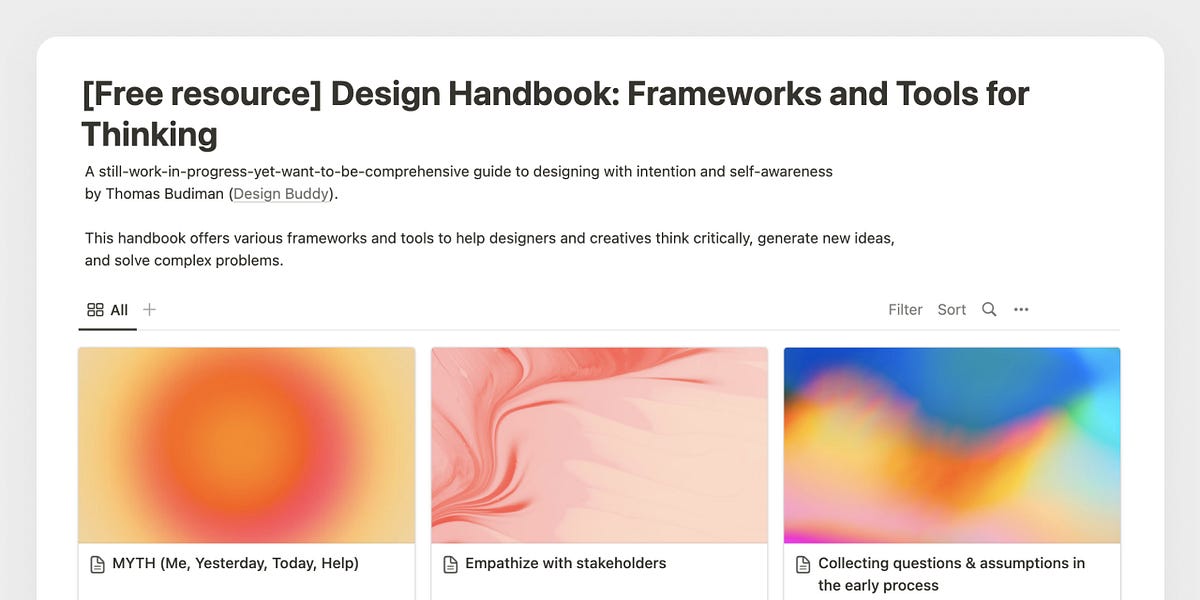Open the Sort options
This screenshot has height=600, width=1200.
tap(951, 310)
